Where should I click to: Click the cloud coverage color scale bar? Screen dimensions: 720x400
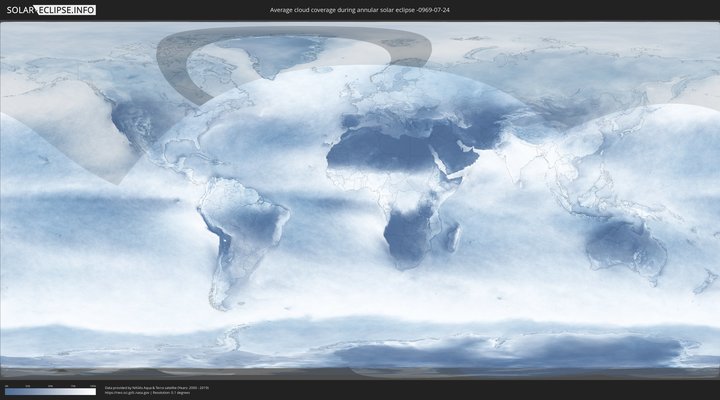pyautogui.click(x=50, y=392)
